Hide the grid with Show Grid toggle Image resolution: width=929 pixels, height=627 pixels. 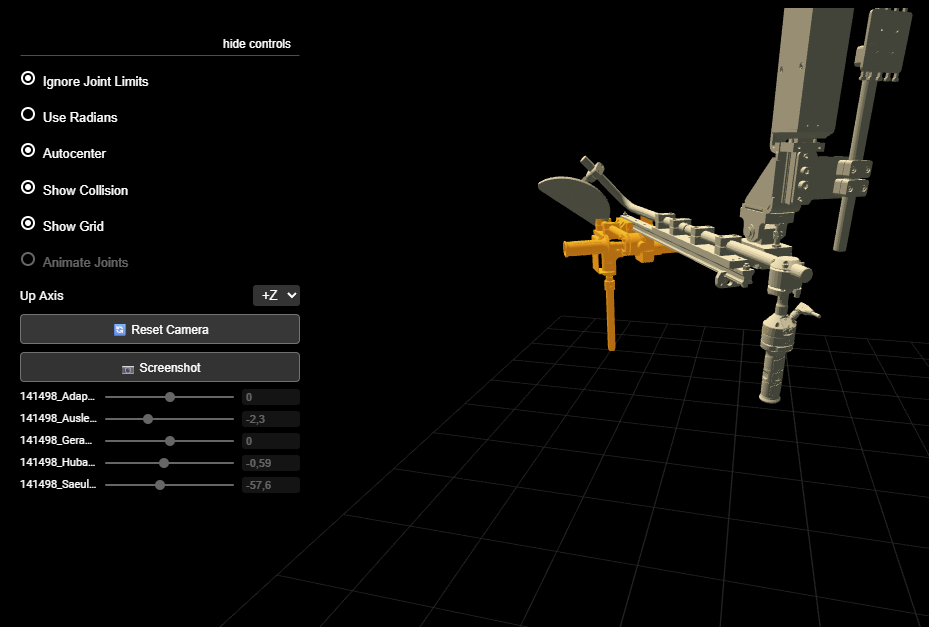tap(29, 224)
